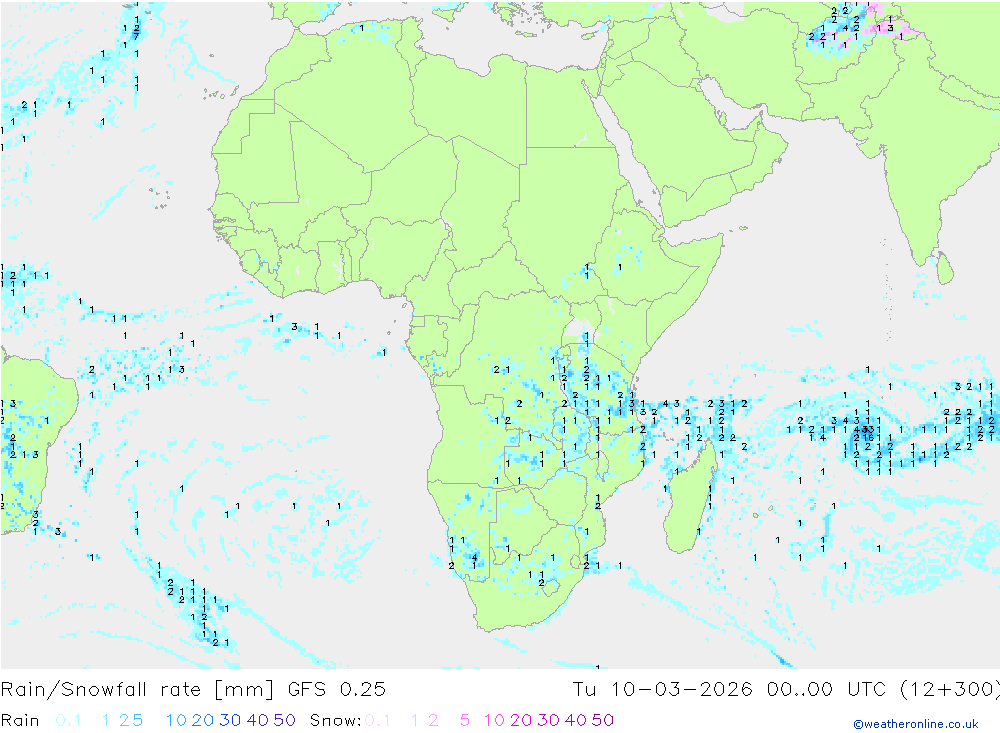Select Snow legend value 0.1
Image resolution: width=1000 pixels, height=733 pixels.
click(x=377, y=720)
